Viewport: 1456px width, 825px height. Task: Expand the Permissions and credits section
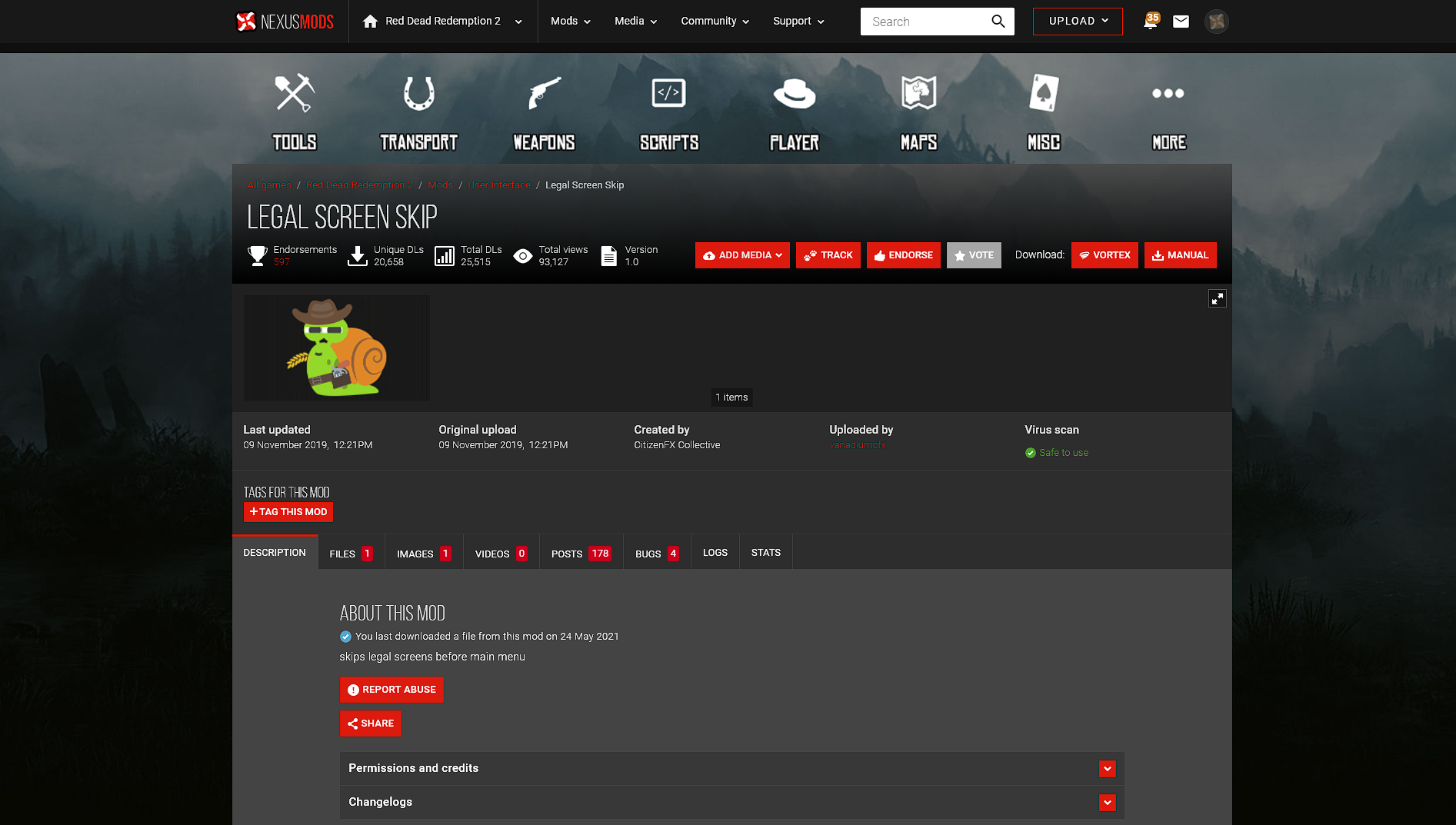[1107, 769]
